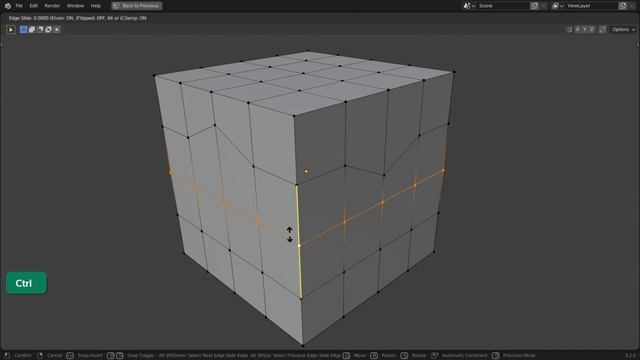Click the Cancel mouse icon in status bar
Image resolution: width=640 pixels, height=360 pixels.
pyautogui.click(x=40, y=356)
